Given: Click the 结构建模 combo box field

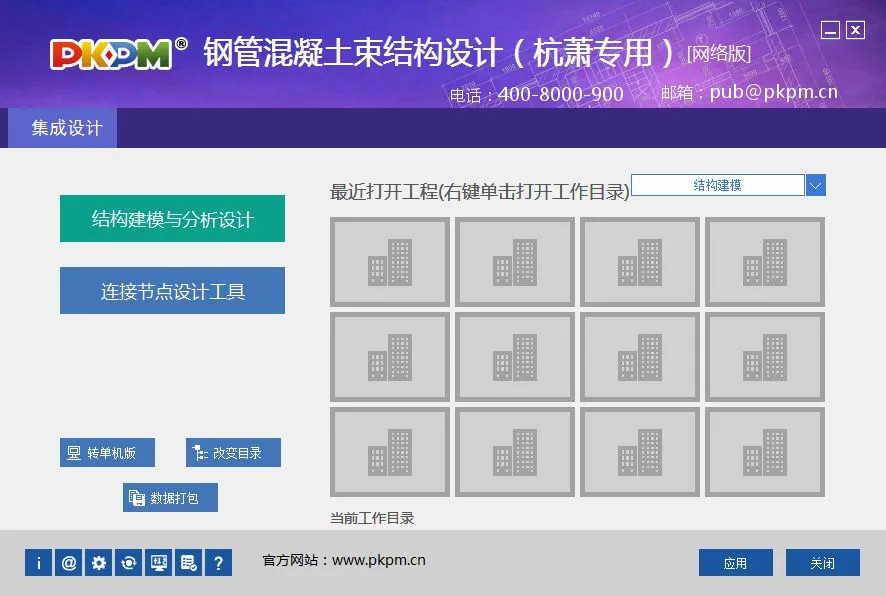Looking at the screenshot, I should [718, 185].
